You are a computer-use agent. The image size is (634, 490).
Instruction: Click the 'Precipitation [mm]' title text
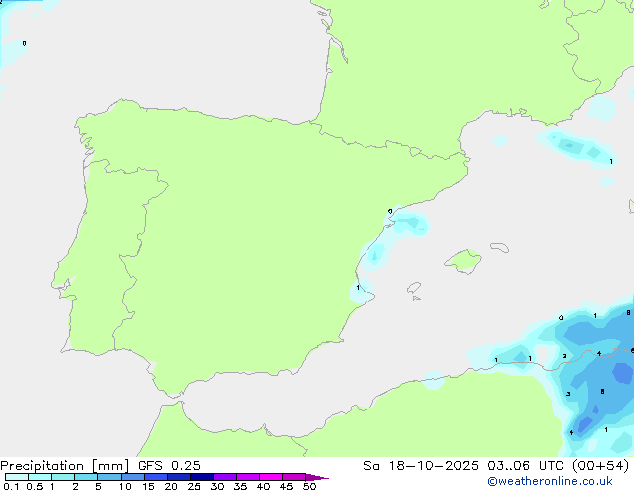(65, 466)
